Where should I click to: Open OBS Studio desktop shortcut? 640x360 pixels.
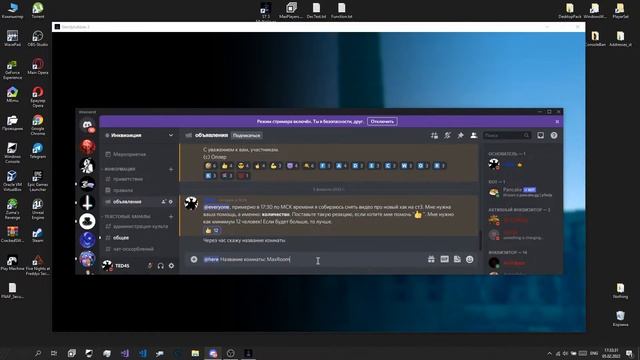point(38,39)
